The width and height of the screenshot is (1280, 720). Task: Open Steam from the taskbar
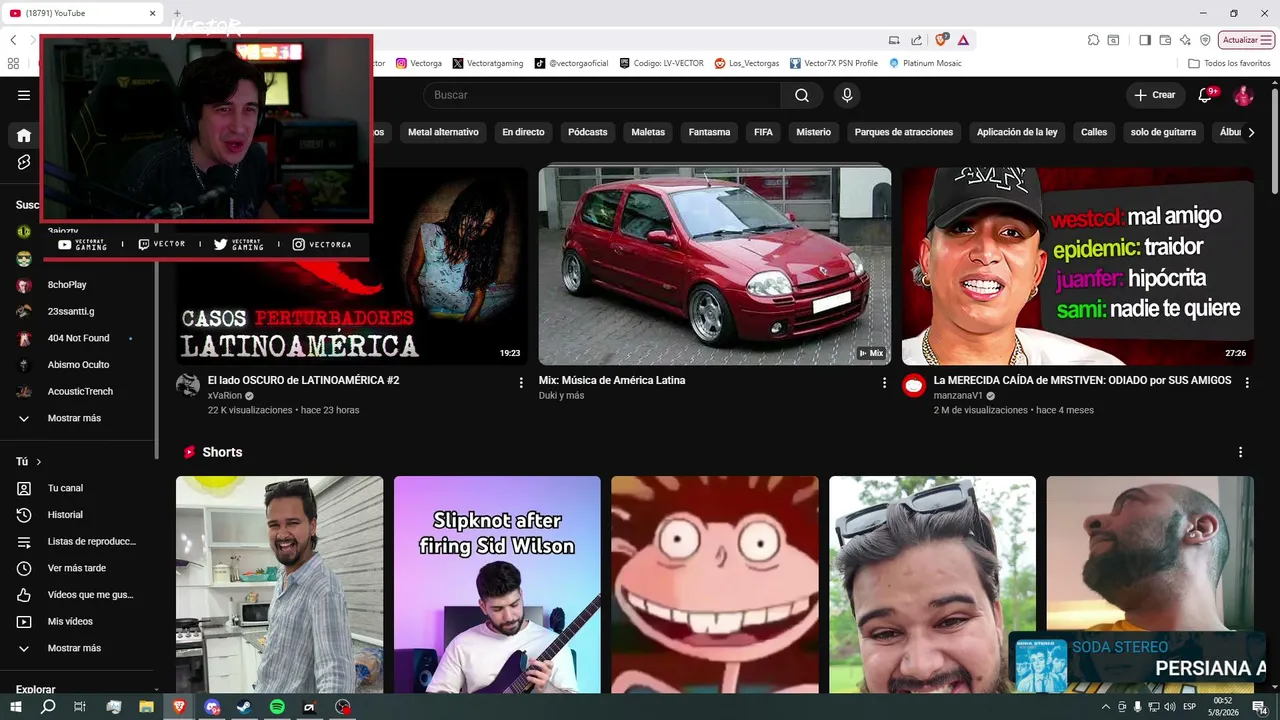[x=244, y=707]
